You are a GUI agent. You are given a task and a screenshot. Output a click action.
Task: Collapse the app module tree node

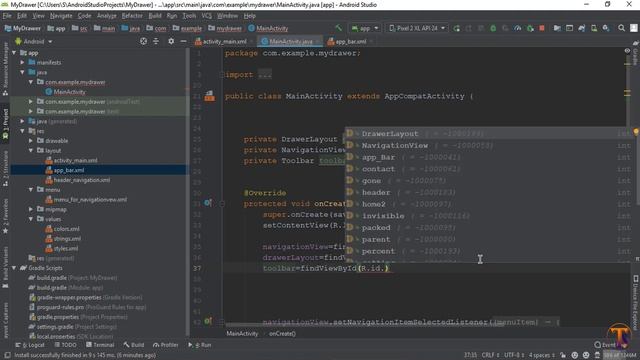(14, 53)
